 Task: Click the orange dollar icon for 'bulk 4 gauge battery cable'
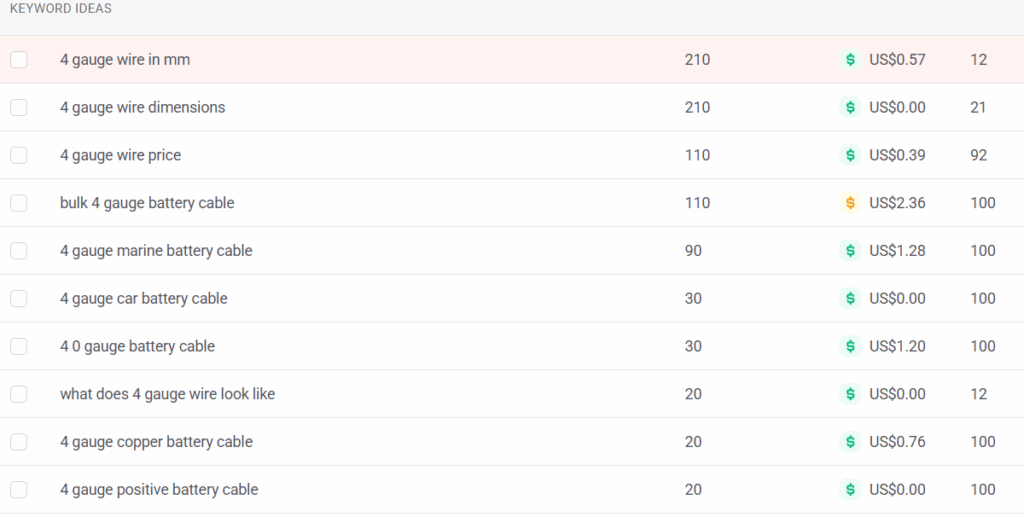pyautogui.click(x=850, y=203)
